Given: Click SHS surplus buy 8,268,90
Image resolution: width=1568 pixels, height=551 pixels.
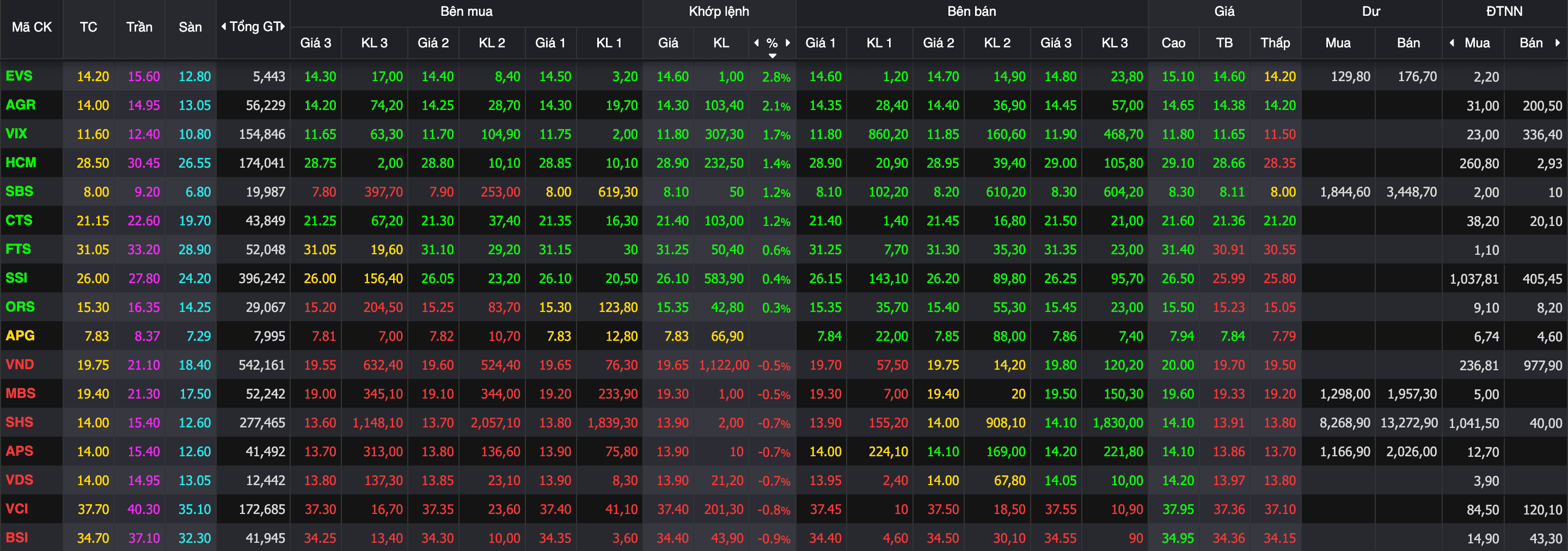Looking at the screenshot, I should 1345,423.
